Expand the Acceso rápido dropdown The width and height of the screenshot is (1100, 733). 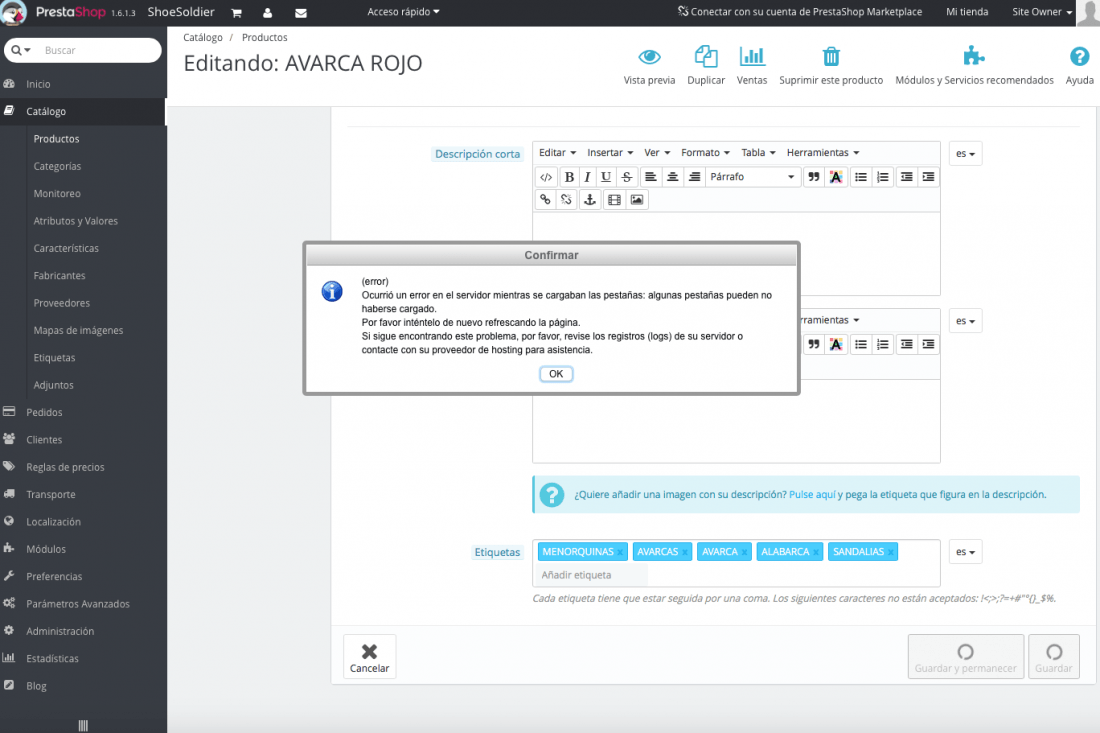click(403, 12)
